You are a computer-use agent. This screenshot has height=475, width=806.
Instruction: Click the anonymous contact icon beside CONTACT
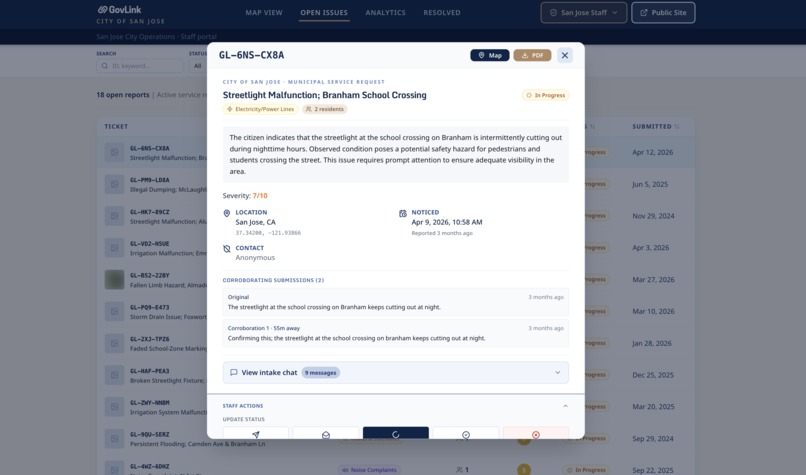(227, 249)
